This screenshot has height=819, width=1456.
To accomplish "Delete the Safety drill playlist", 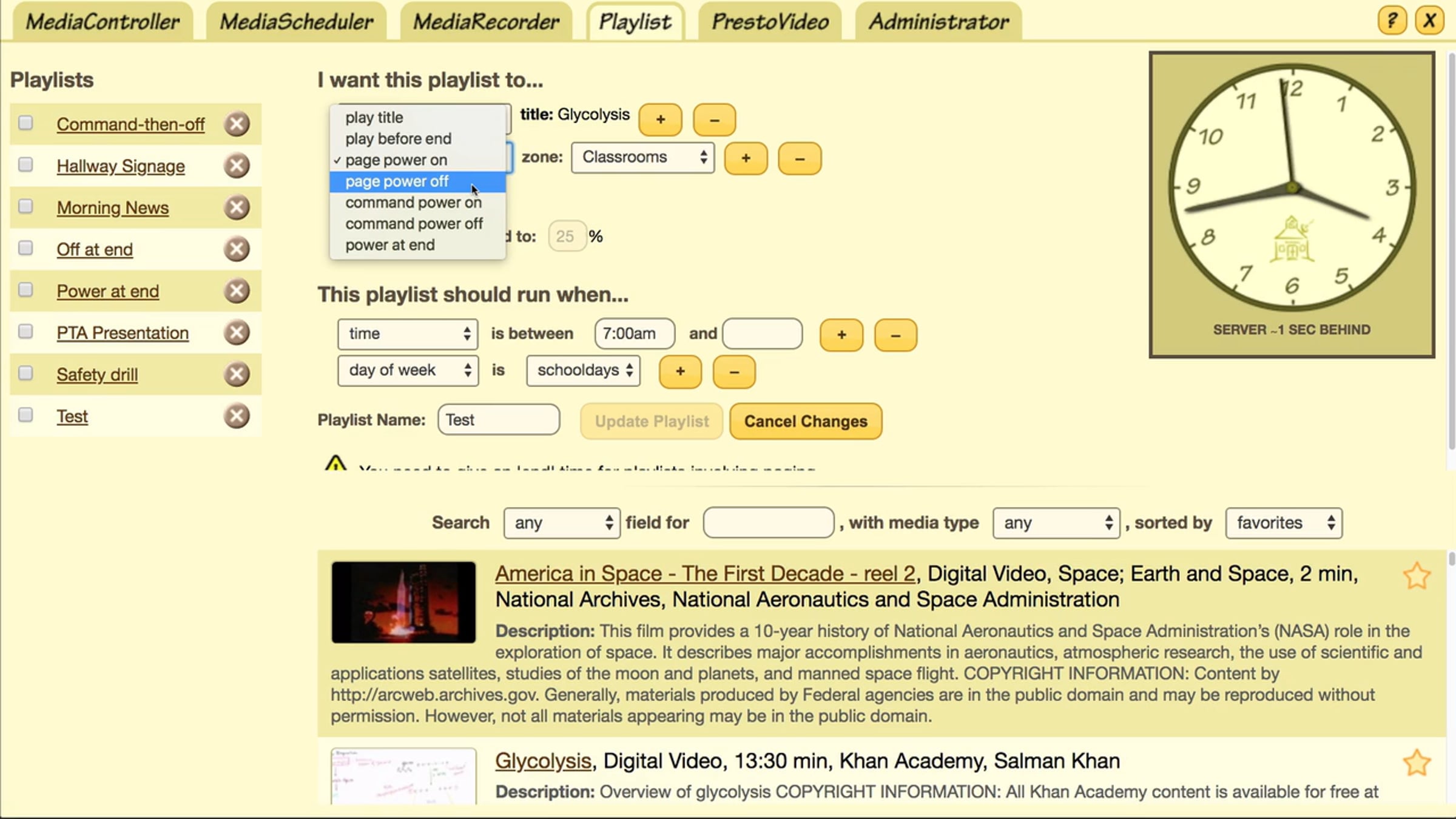I will click(237, 374).
